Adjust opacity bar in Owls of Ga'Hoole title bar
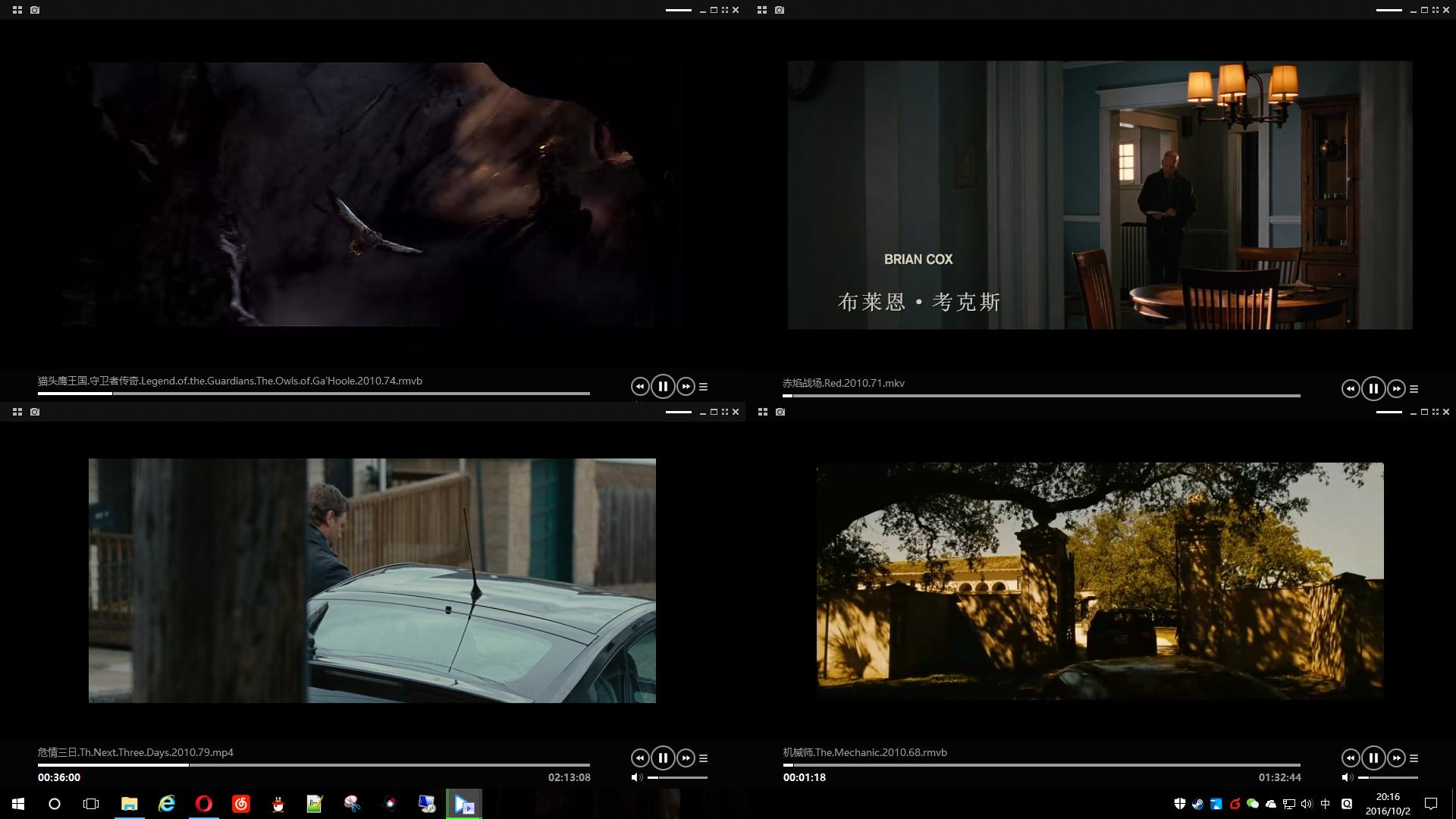Image resolution: width=1456 pixels, height=819 pixels. 679,10
